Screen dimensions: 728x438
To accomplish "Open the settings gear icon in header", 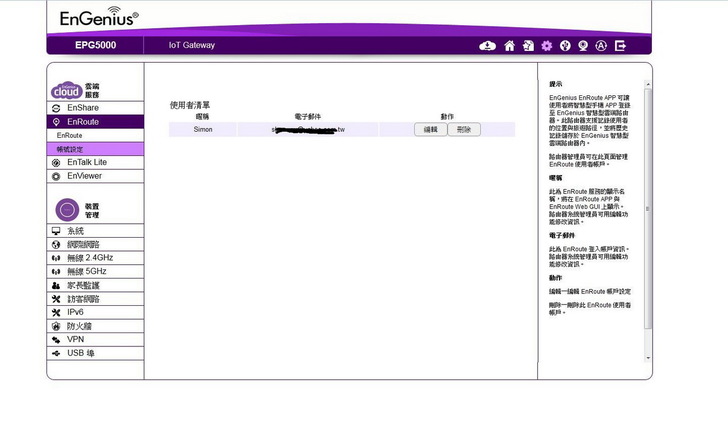I will 546,45.
